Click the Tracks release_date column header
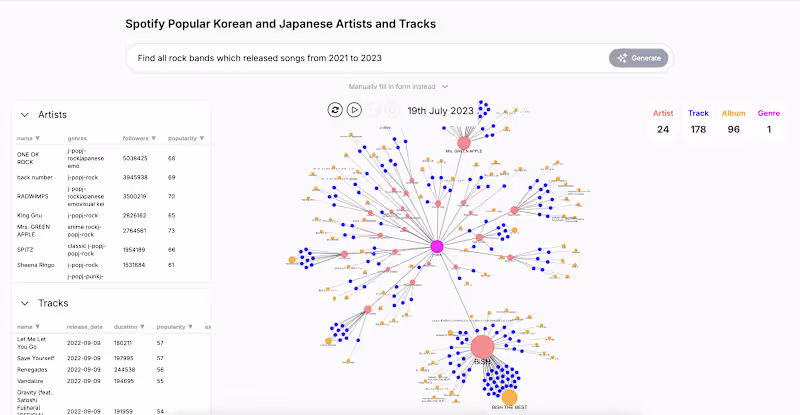800x415 pixels. 85,327
